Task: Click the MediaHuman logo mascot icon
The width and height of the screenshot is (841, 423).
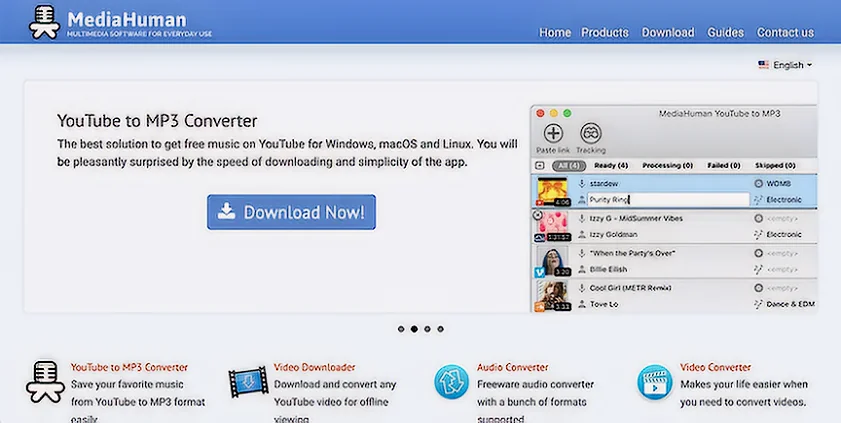Action: click(44, 21)
